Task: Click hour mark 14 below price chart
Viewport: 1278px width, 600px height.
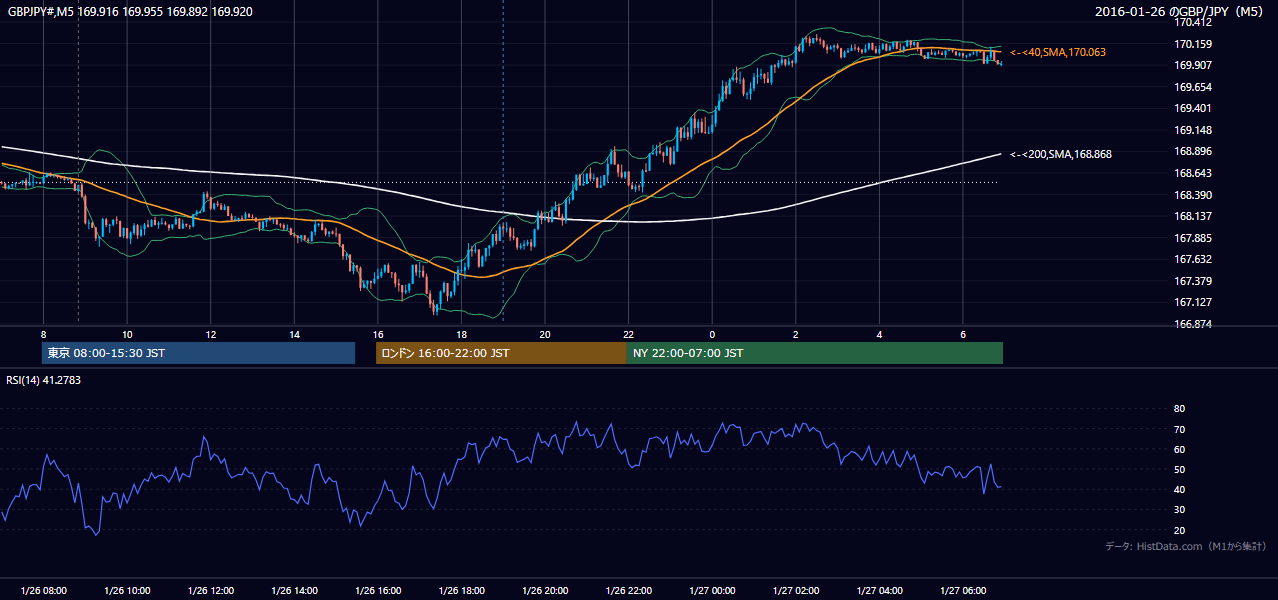Action: 294,334
